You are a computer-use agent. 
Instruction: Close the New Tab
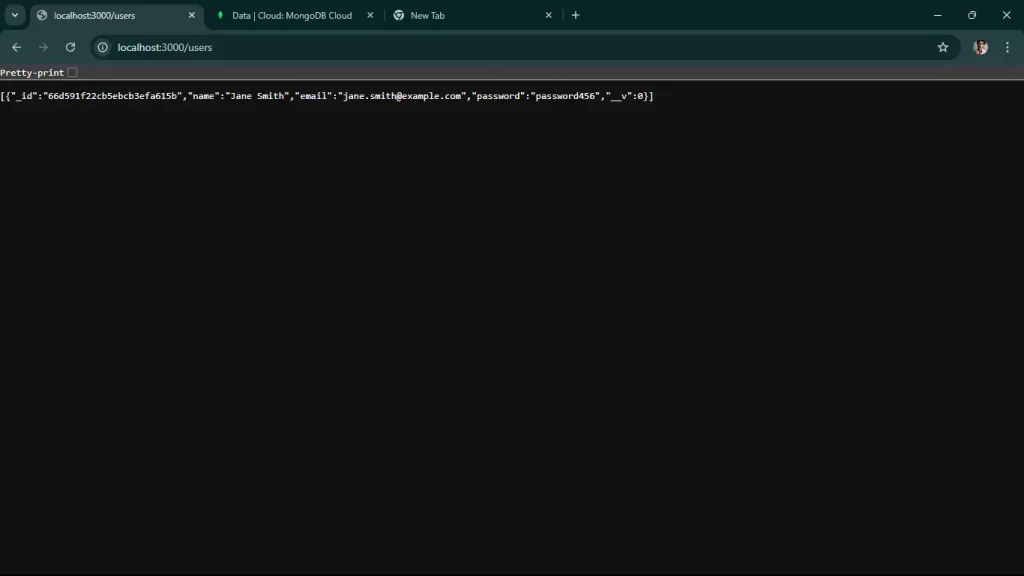(x=548, y=15)
